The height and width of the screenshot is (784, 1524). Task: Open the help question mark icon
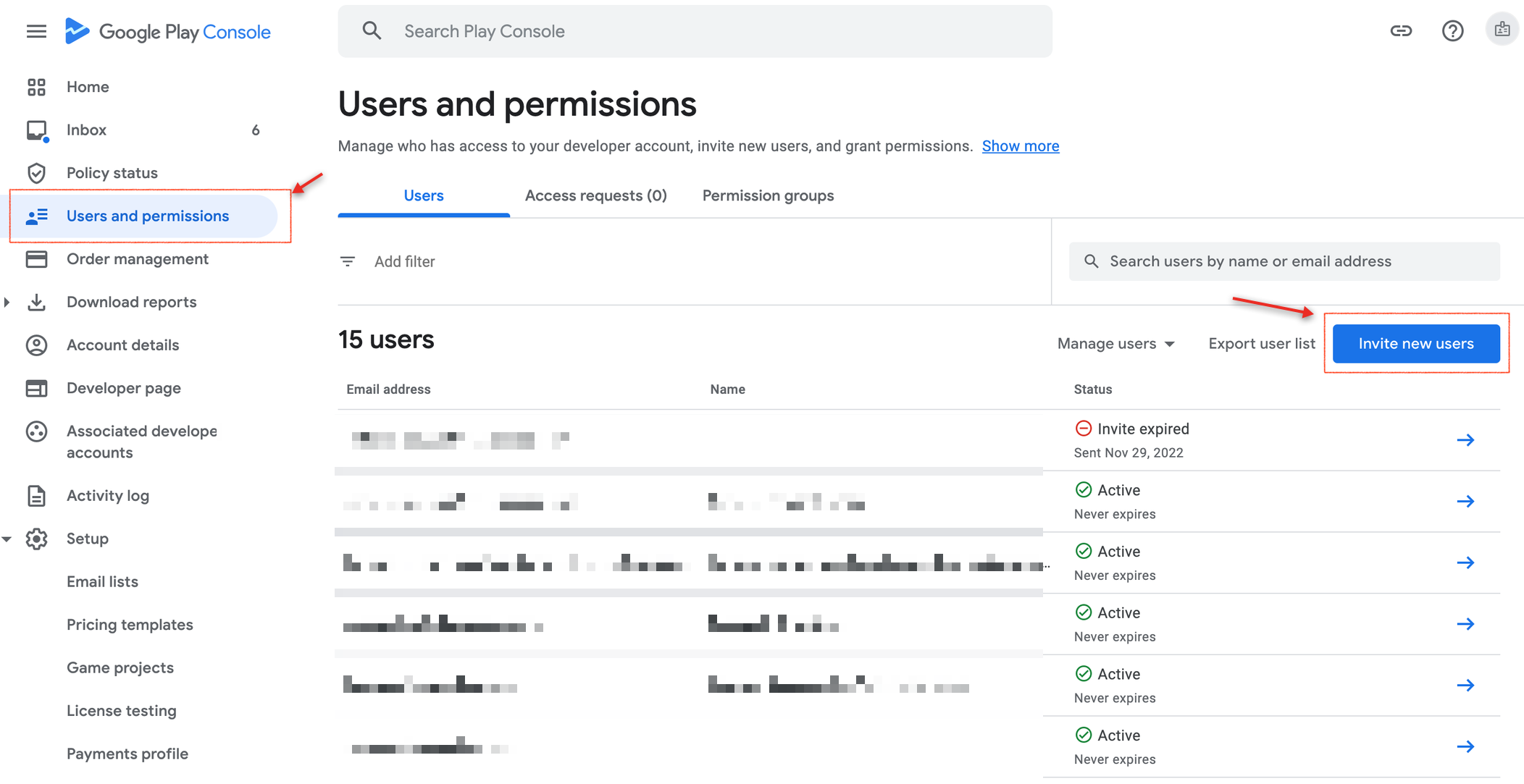pos(1452,30)
